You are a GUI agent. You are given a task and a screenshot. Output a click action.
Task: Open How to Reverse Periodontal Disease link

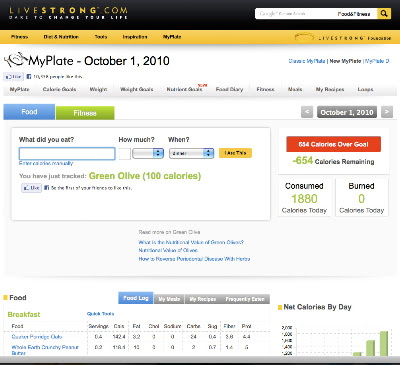coord(194,259)
